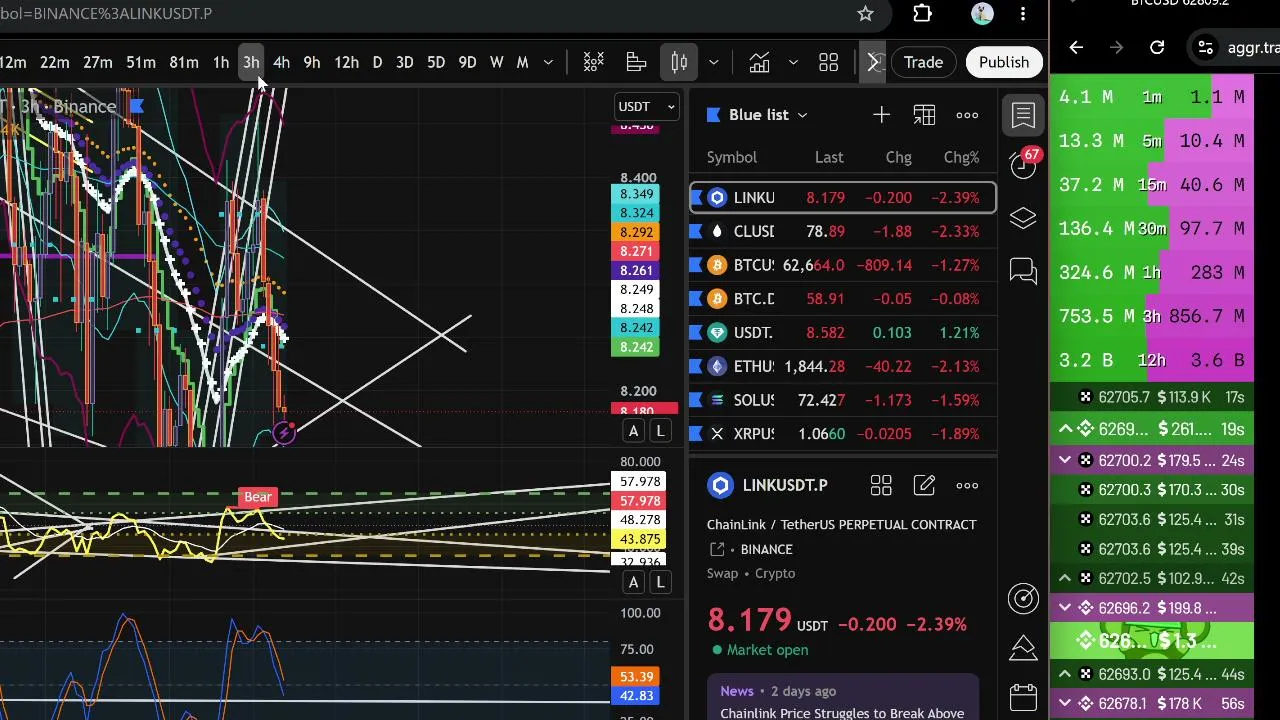Expand the 62693.0 trade row in aggr.trade
The height and width of the screenshot is (720, 1280).
point(1065,675)
